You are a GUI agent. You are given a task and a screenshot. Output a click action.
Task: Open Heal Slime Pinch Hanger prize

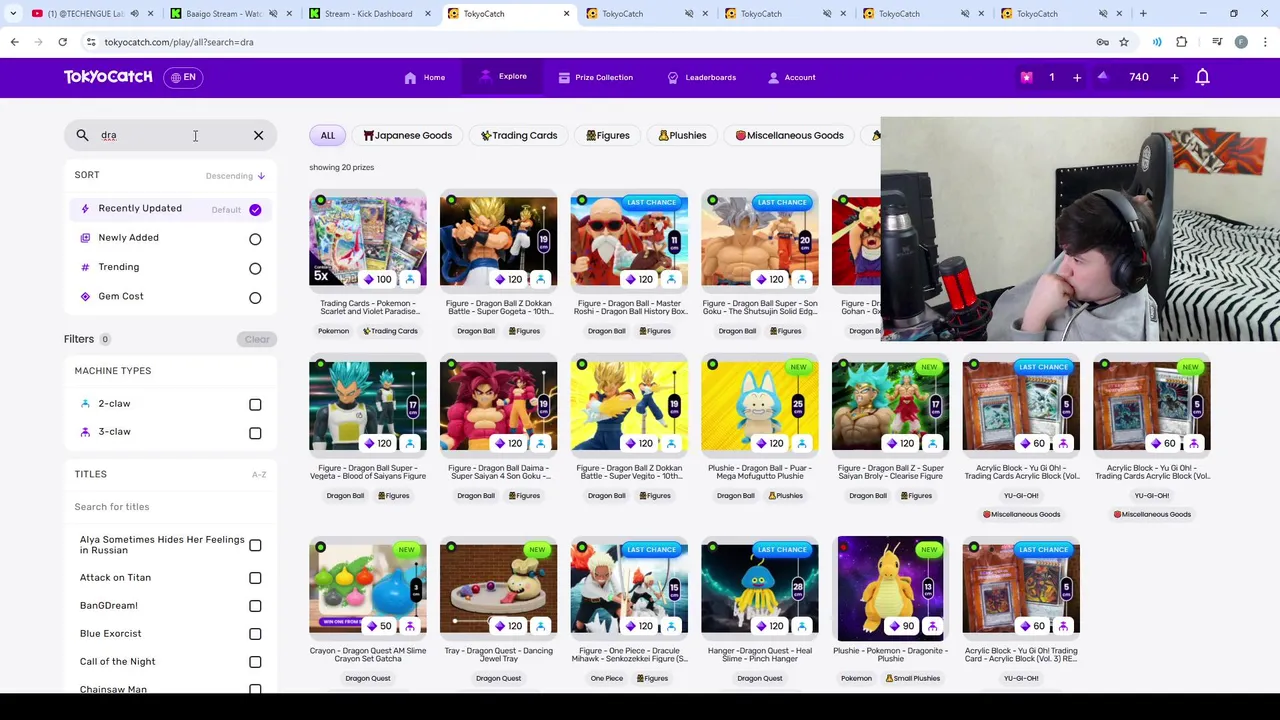[760, 588]
